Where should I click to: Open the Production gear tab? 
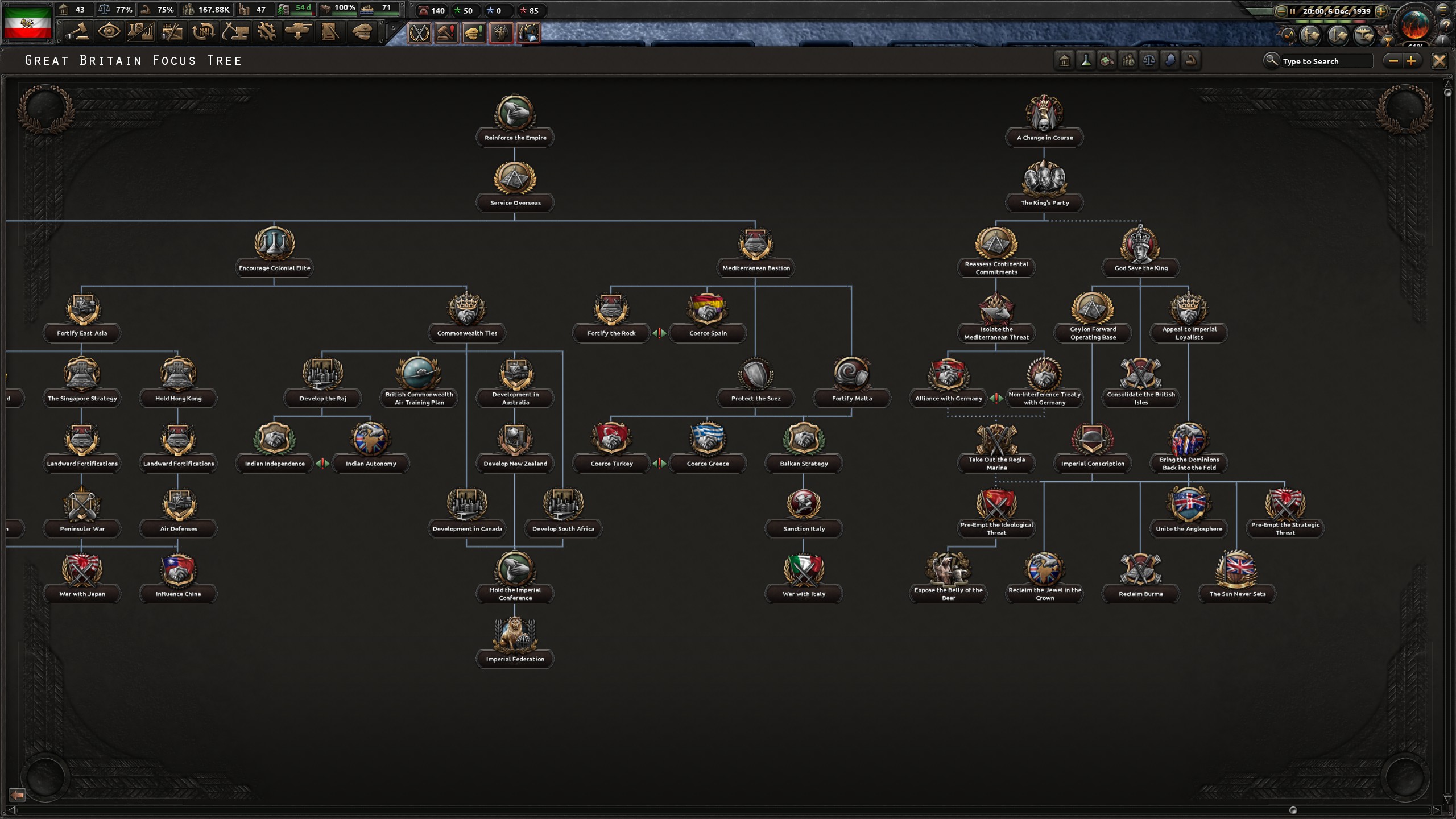coord(266,32)
